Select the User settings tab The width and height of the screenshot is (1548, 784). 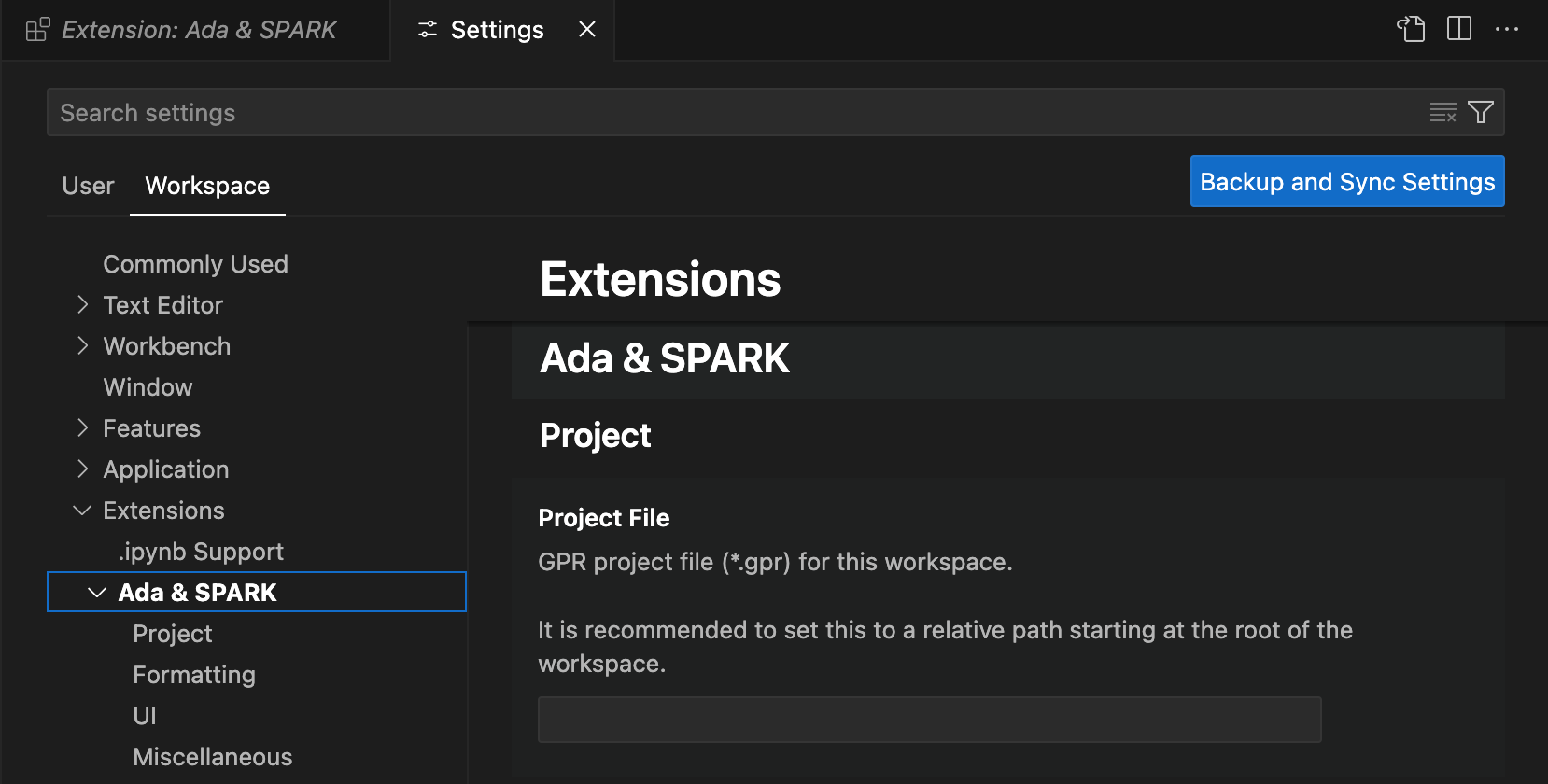click(x=88, y=186)
